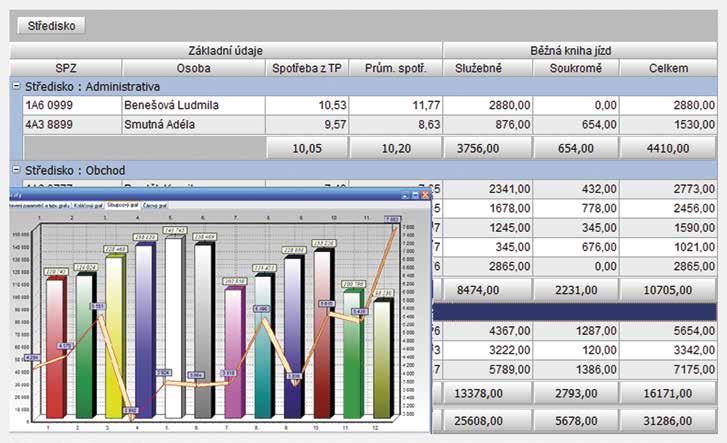Collapse the Středisko : Obchod group
The width and height of the screenshot is (727, 443).
click(x=16, y=170)
